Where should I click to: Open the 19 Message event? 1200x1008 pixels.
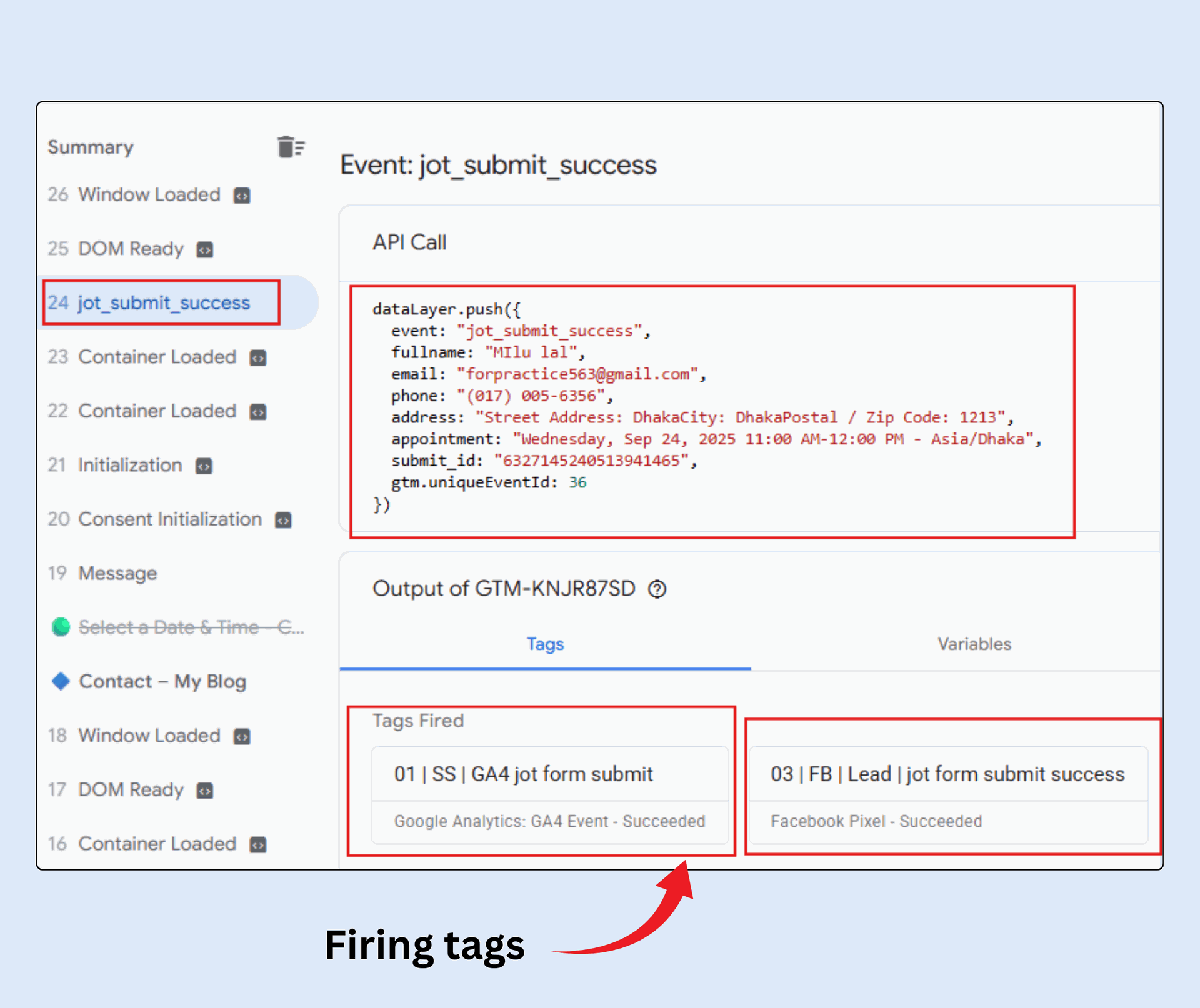coord(117,573)
